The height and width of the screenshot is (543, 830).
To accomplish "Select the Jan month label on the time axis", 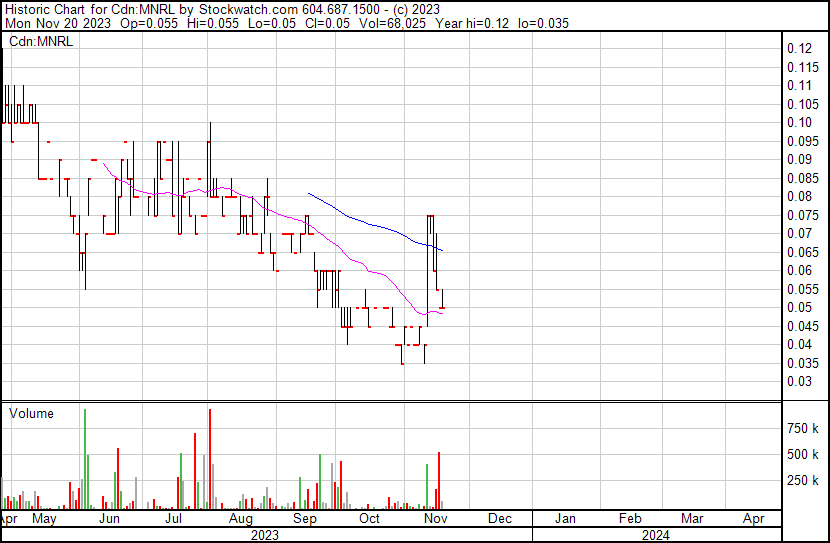I will (x=565, y=520).
